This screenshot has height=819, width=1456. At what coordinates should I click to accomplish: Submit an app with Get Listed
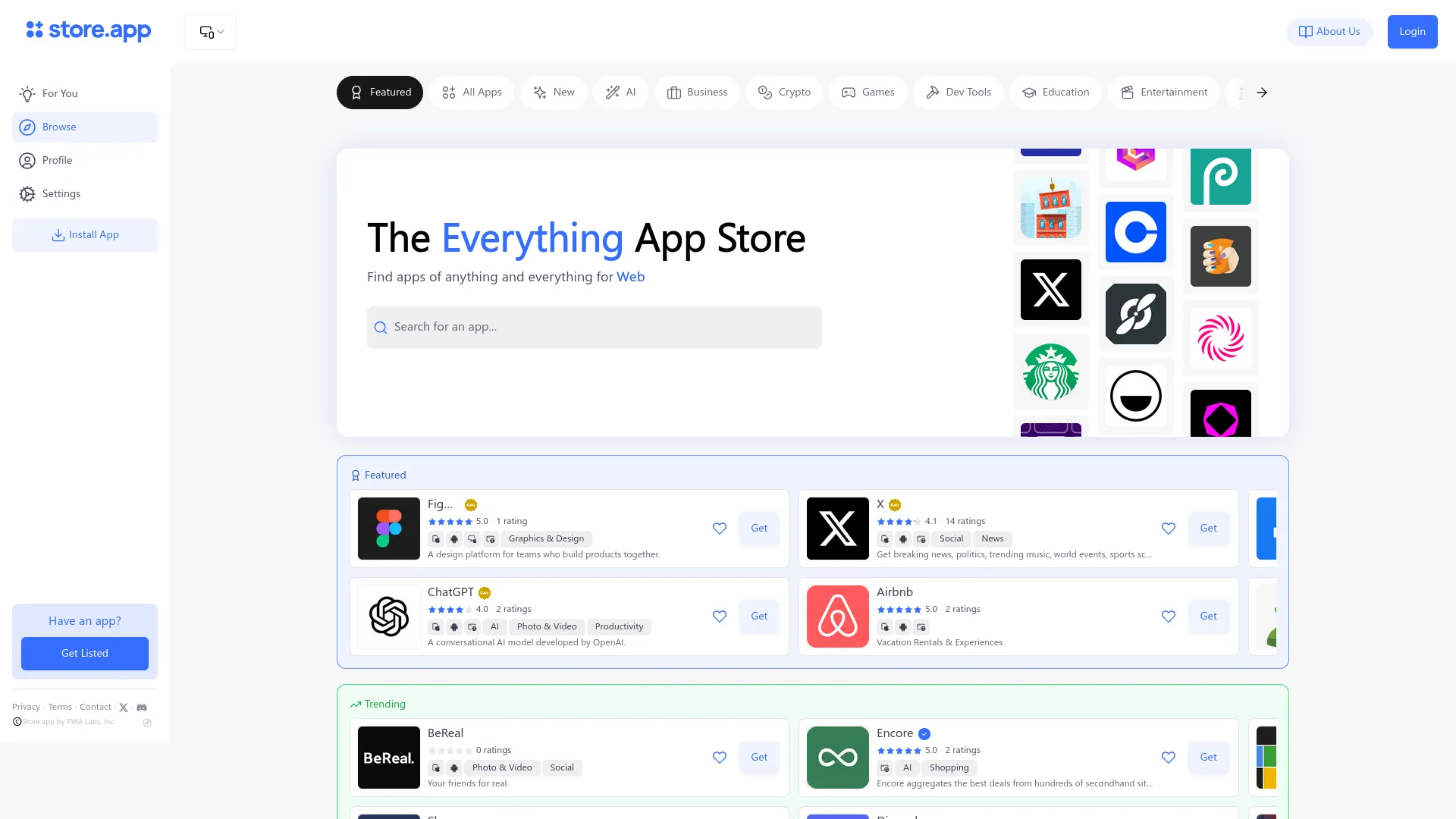(x=85, y=654)
